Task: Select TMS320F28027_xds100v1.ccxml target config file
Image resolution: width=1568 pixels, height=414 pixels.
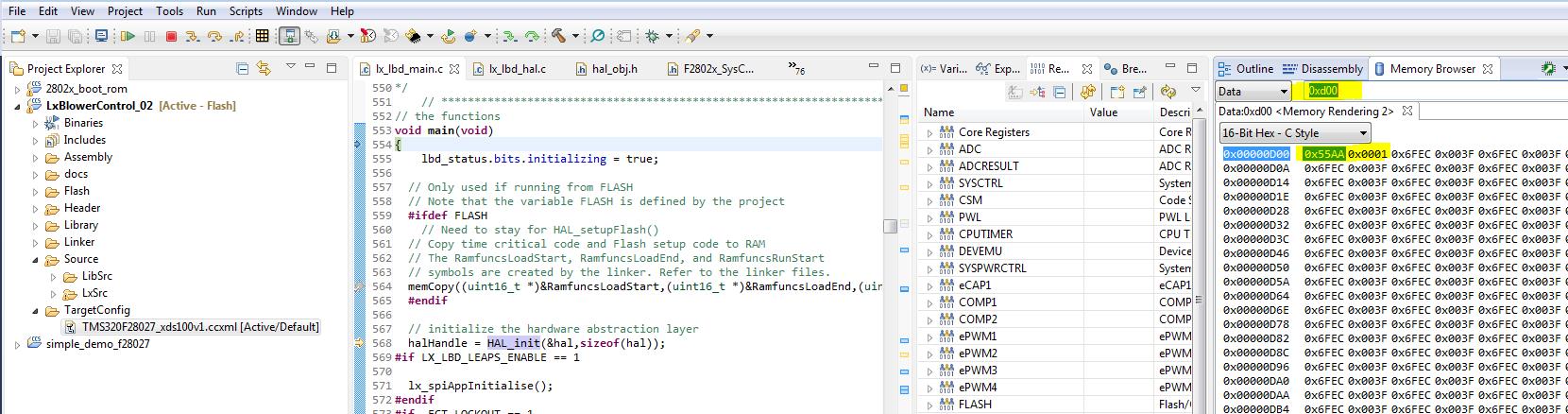Action: 200,327
